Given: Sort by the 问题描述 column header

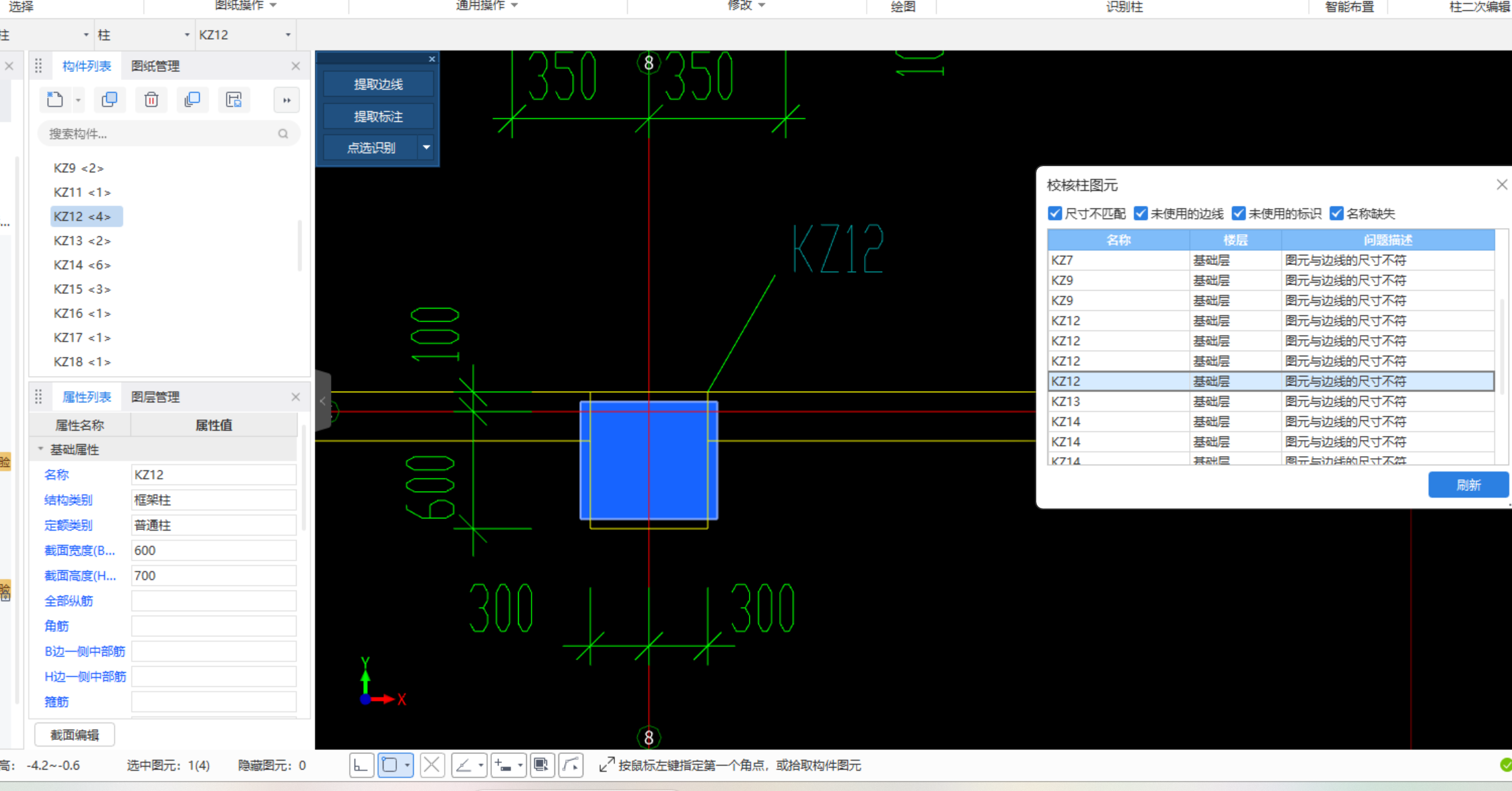Looking at the screenshot, I should pos(1388,240).
